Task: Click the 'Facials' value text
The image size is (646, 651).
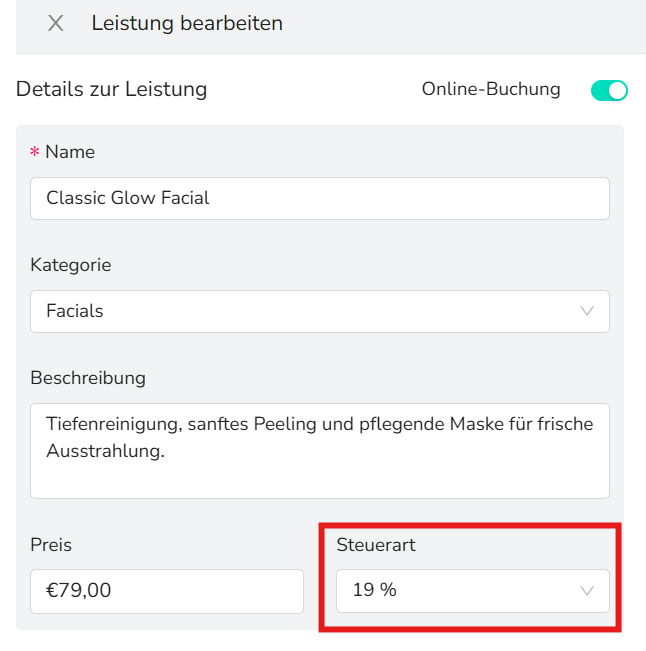Action: [x=75, y=311]
